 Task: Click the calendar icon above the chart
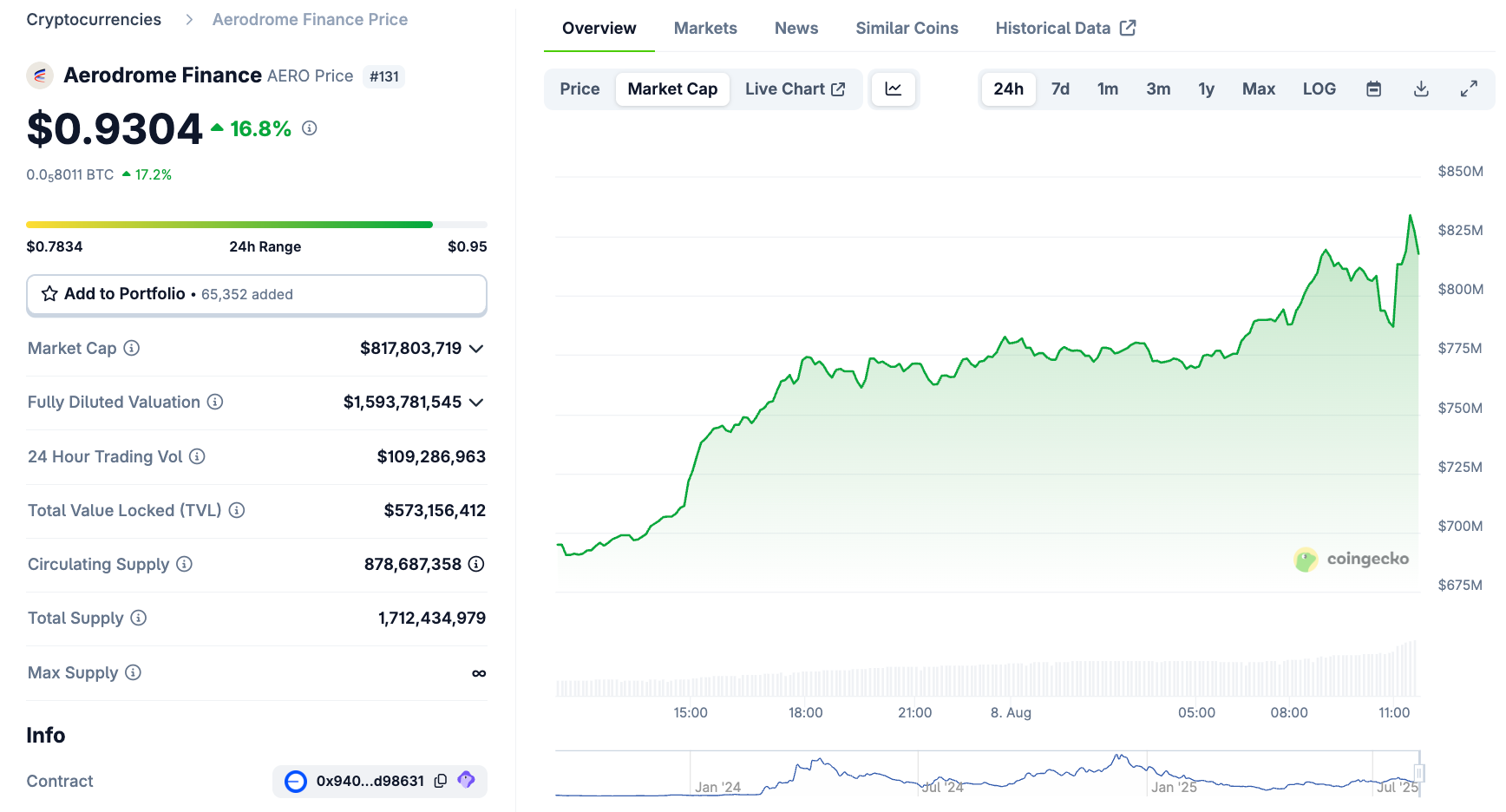coord(1373,88)
